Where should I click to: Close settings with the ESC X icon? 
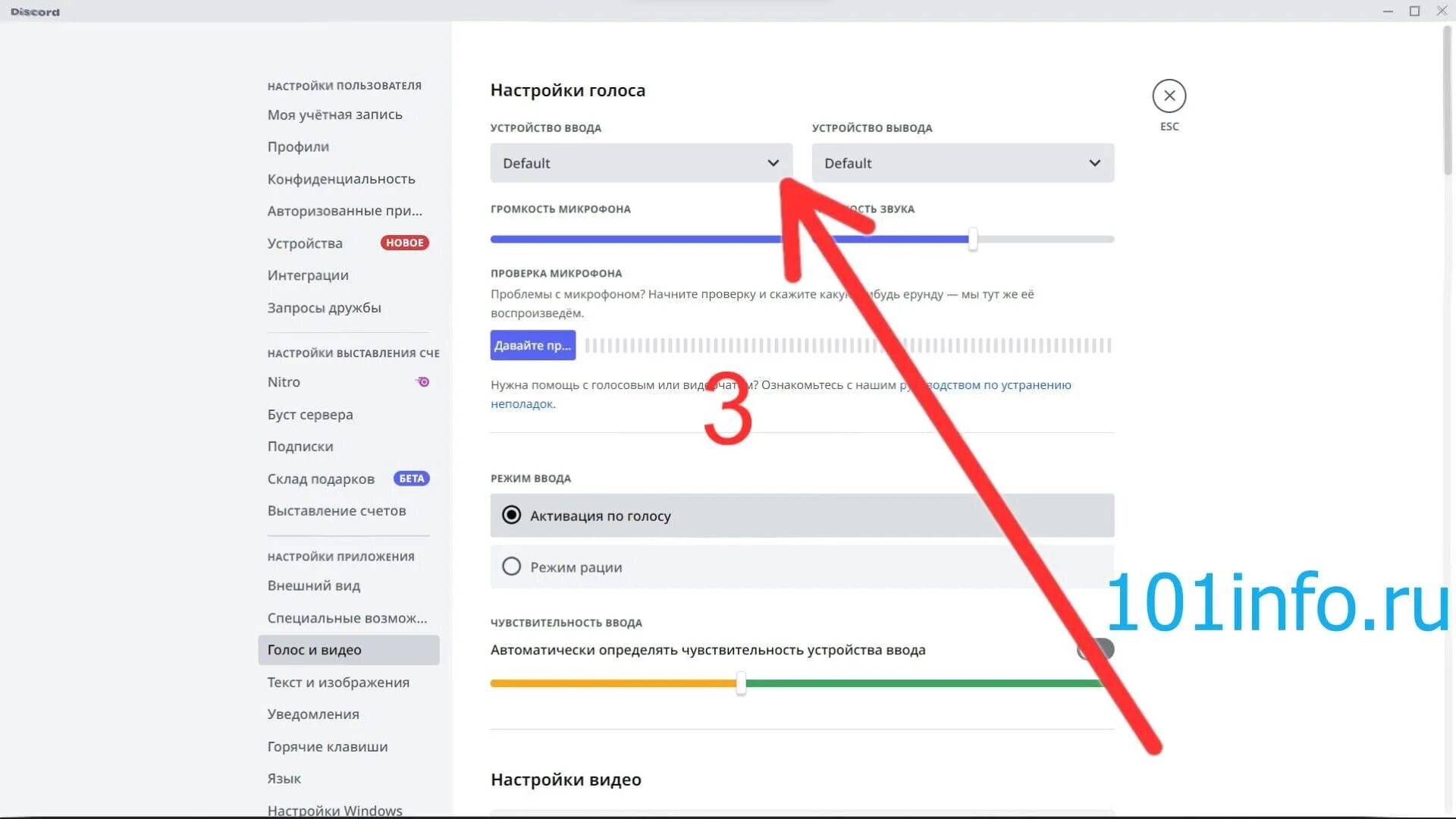point(1169,96)
